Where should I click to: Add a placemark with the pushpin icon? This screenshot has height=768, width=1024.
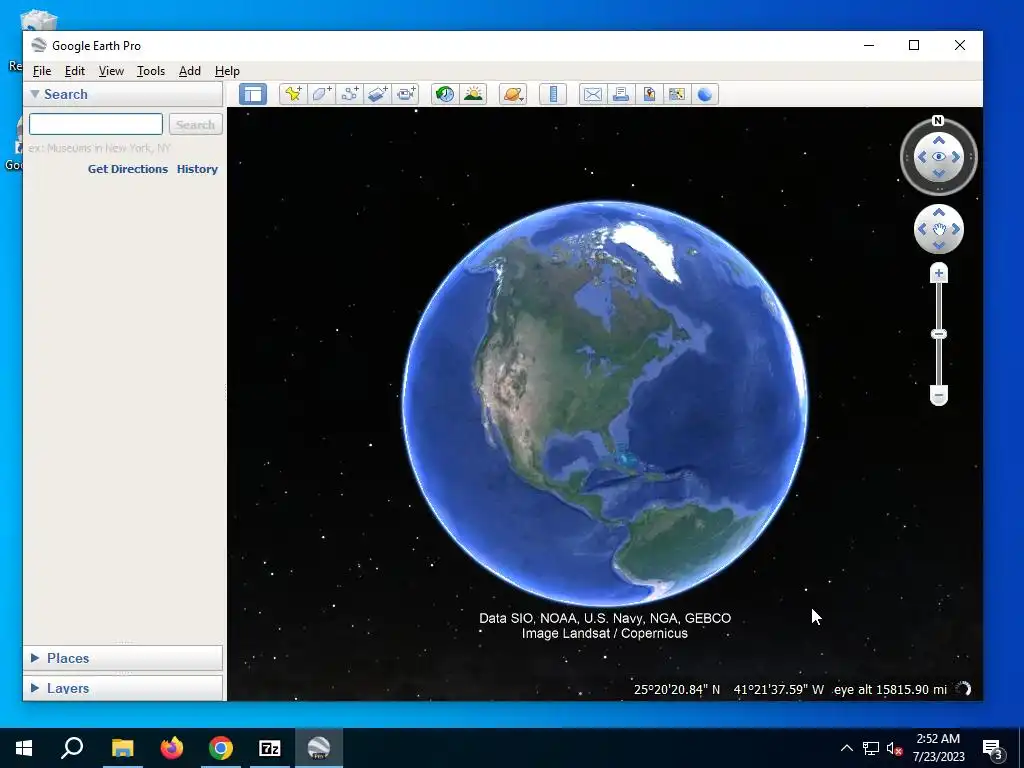click(x=293, y=94)
